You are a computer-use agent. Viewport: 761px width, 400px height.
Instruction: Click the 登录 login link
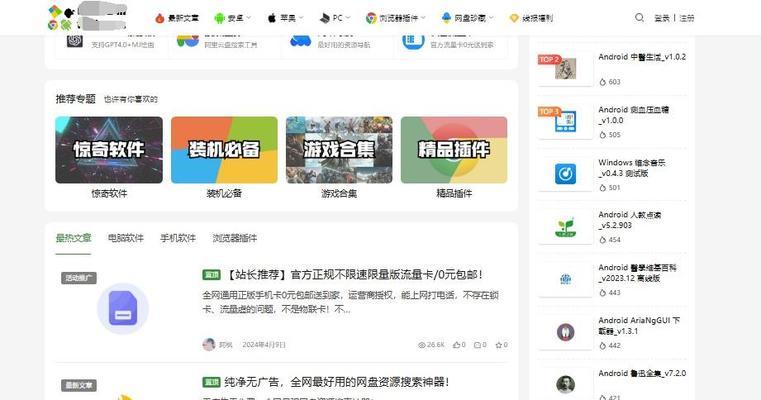pos(662,18)
